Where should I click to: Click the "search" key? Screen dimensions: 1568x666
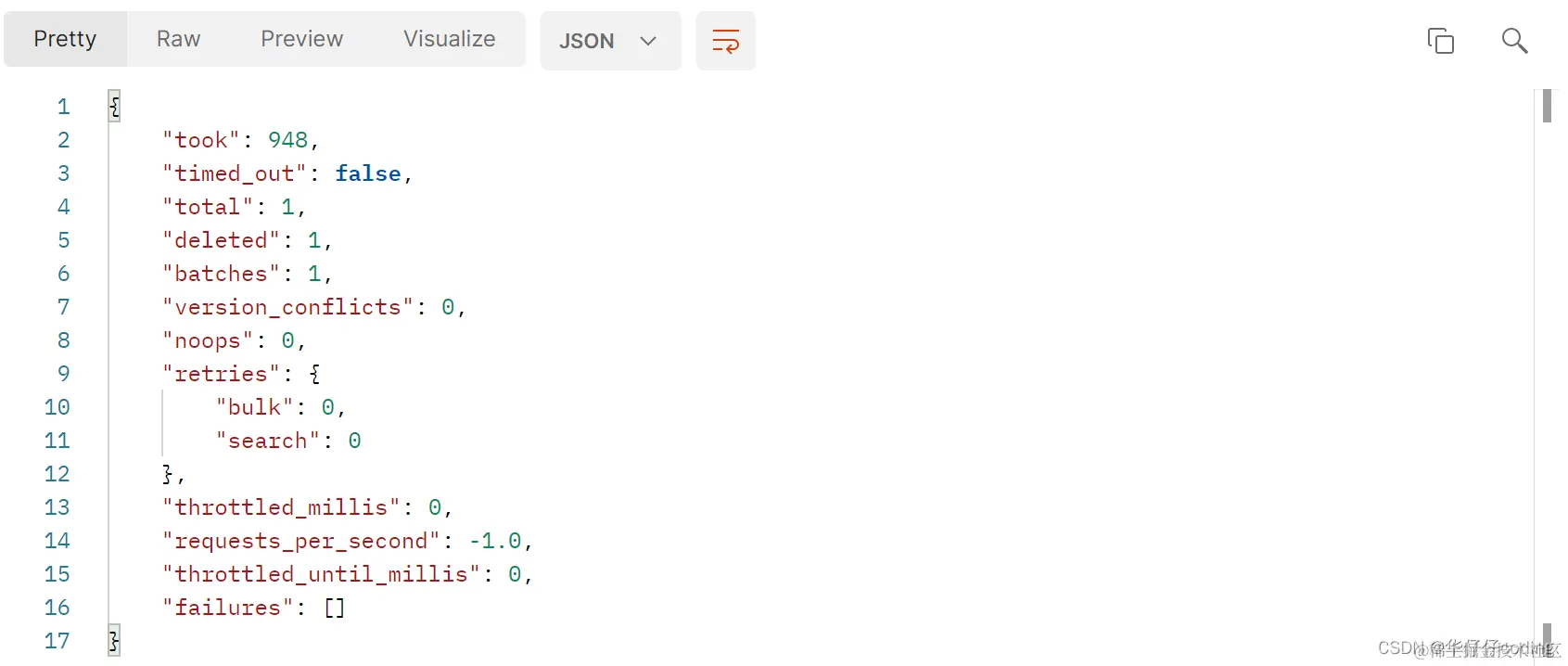[x=269, y=441]
